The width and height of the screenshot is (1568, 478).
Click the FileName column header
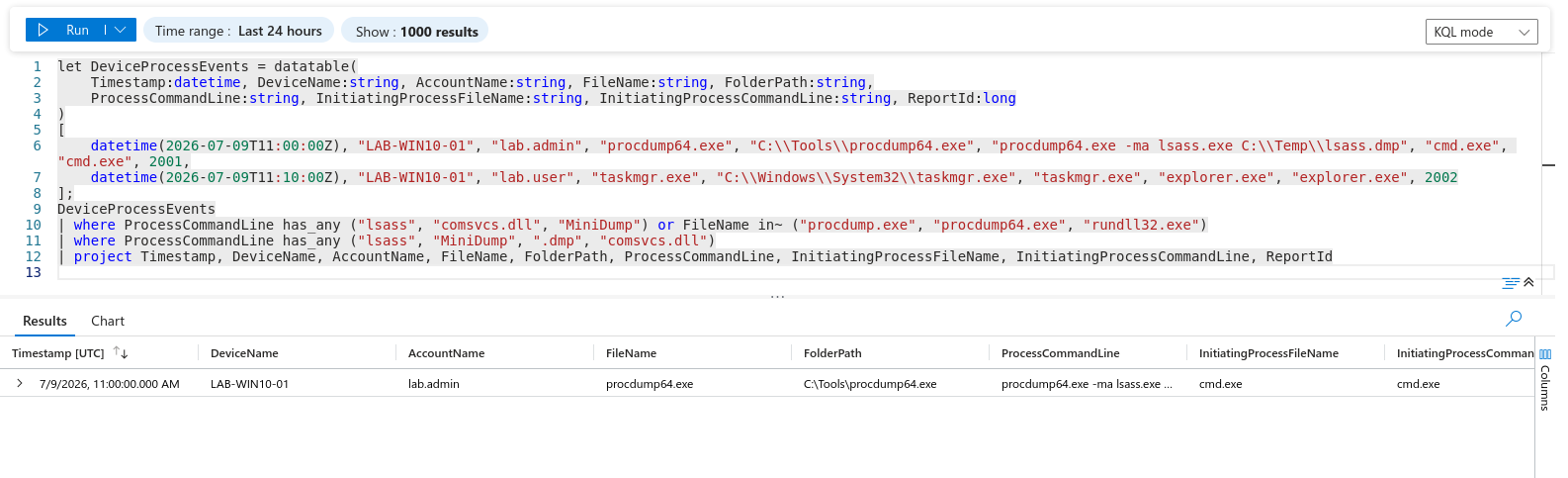point(631,353)
